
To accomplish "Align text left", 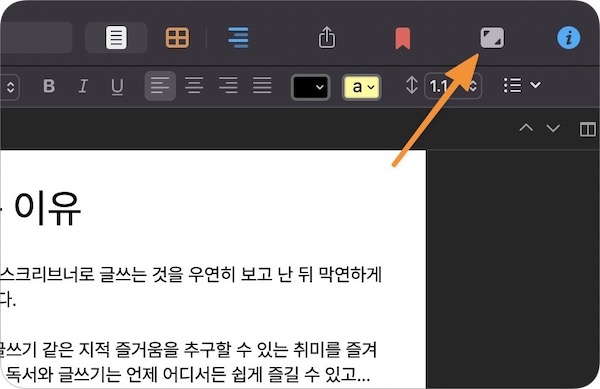I will 160,85.
